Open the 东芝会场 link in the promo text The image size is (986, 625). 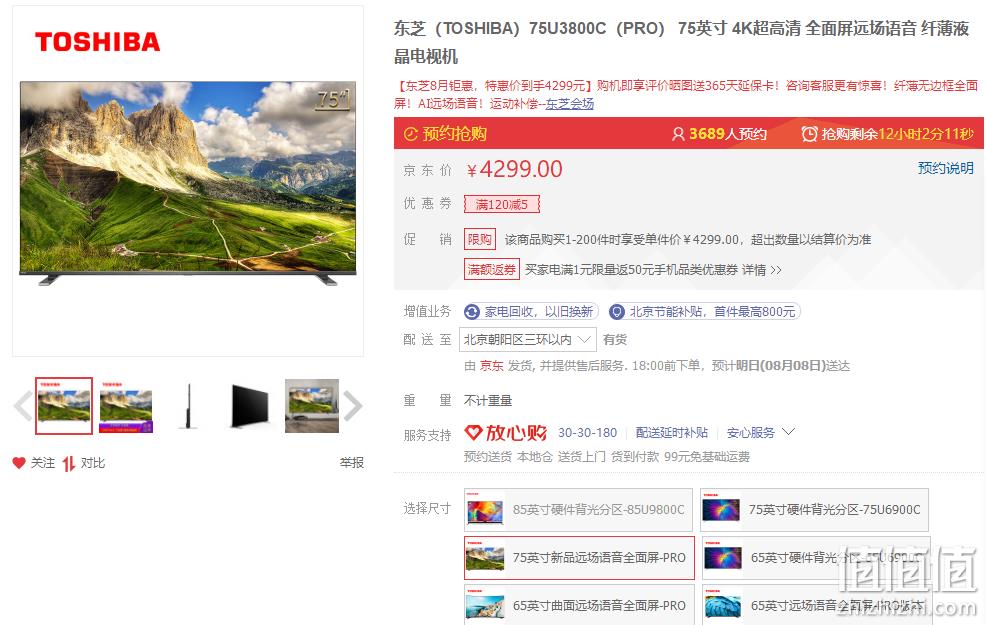(569, 104)
